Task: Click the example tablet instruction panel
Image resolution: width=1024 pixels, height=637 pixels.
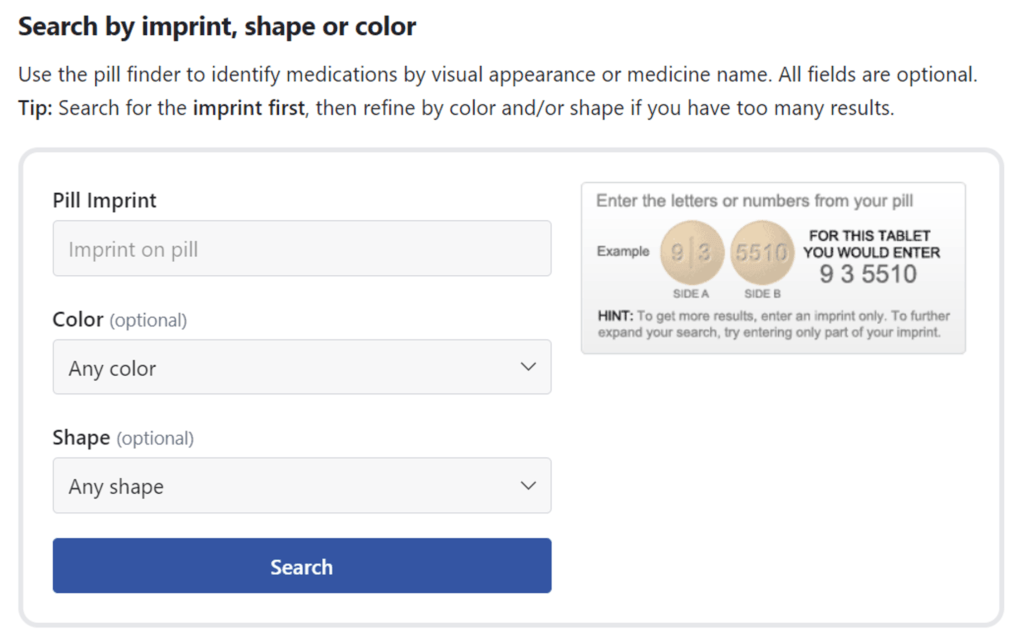Action: (773, 265)
